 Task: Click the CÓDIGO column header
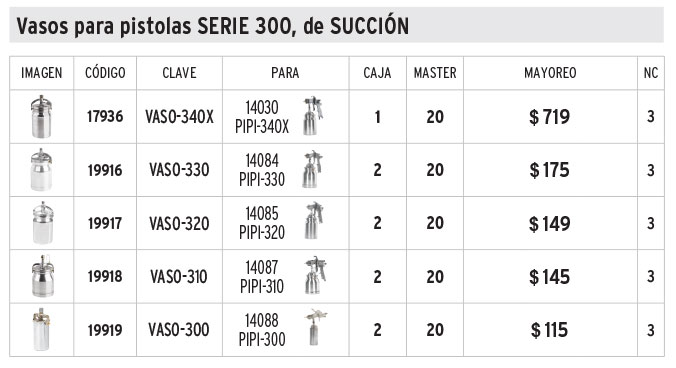point(105,73)
